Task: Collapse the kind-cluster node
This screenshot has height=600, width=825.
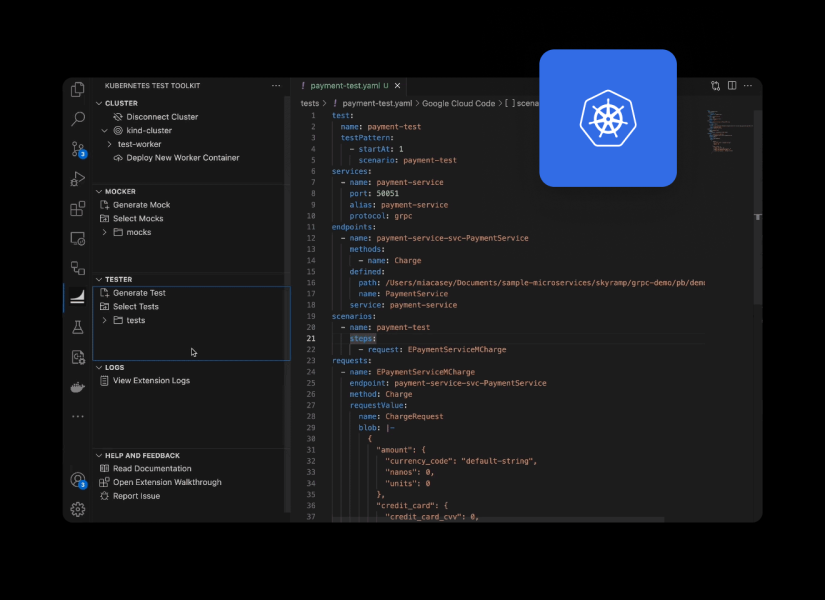Action: (x=105, y=131)
